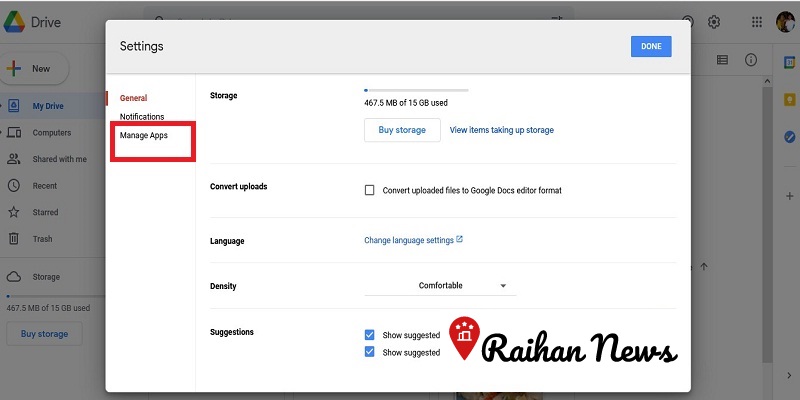Open Change language settings link
This screenshot has height=400, width=800.
[x=409, y=240]
